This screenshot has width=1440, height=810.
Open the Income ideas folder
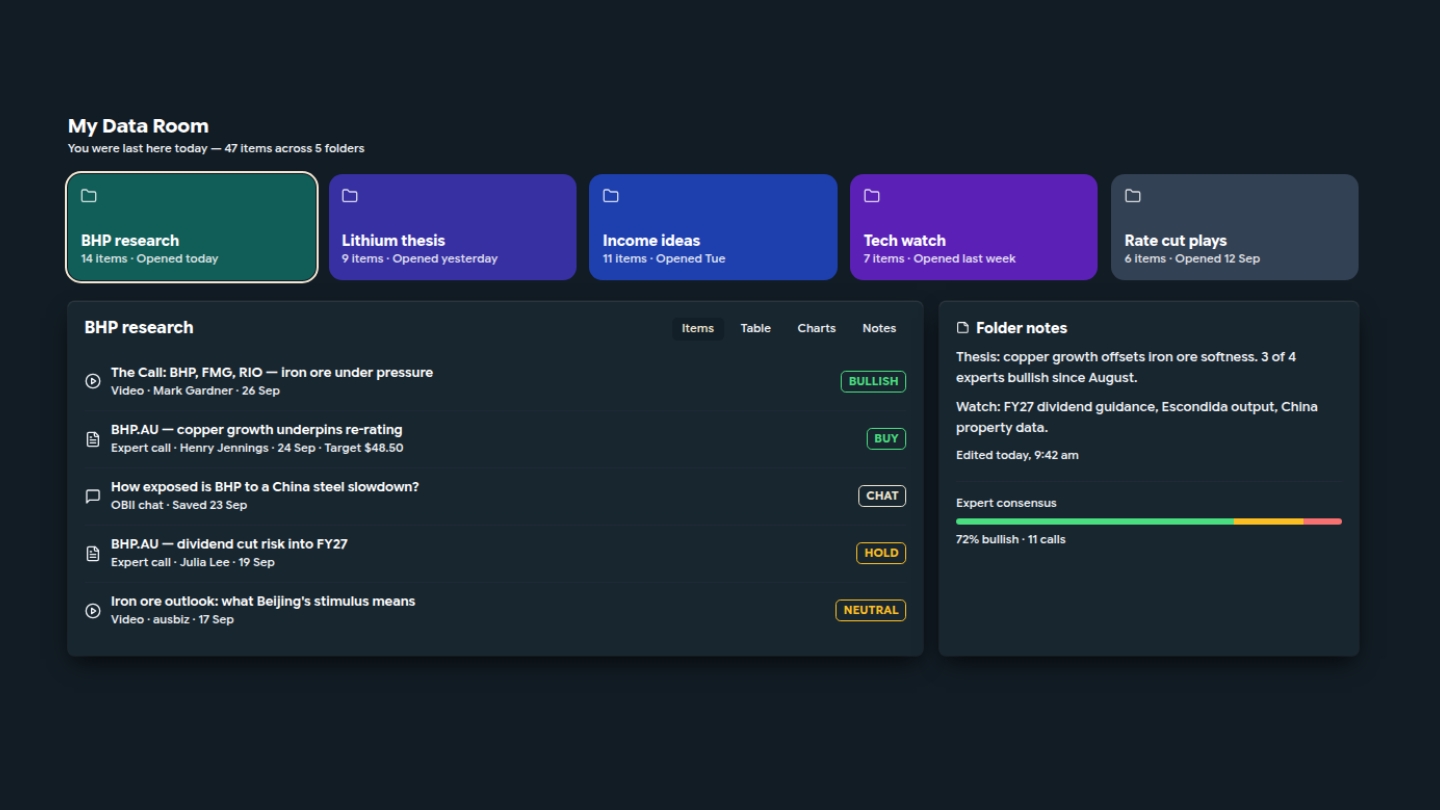click(713, 227)
